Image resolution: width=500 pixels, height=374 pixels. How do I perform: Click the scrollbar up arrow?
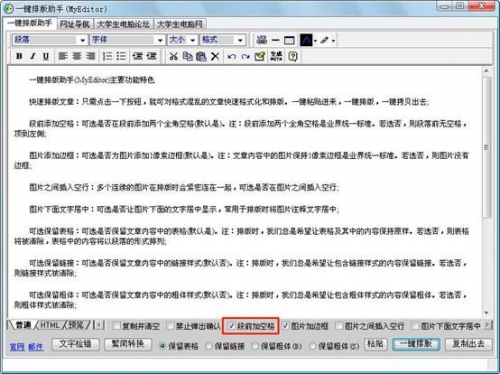[x=487, y=71]
